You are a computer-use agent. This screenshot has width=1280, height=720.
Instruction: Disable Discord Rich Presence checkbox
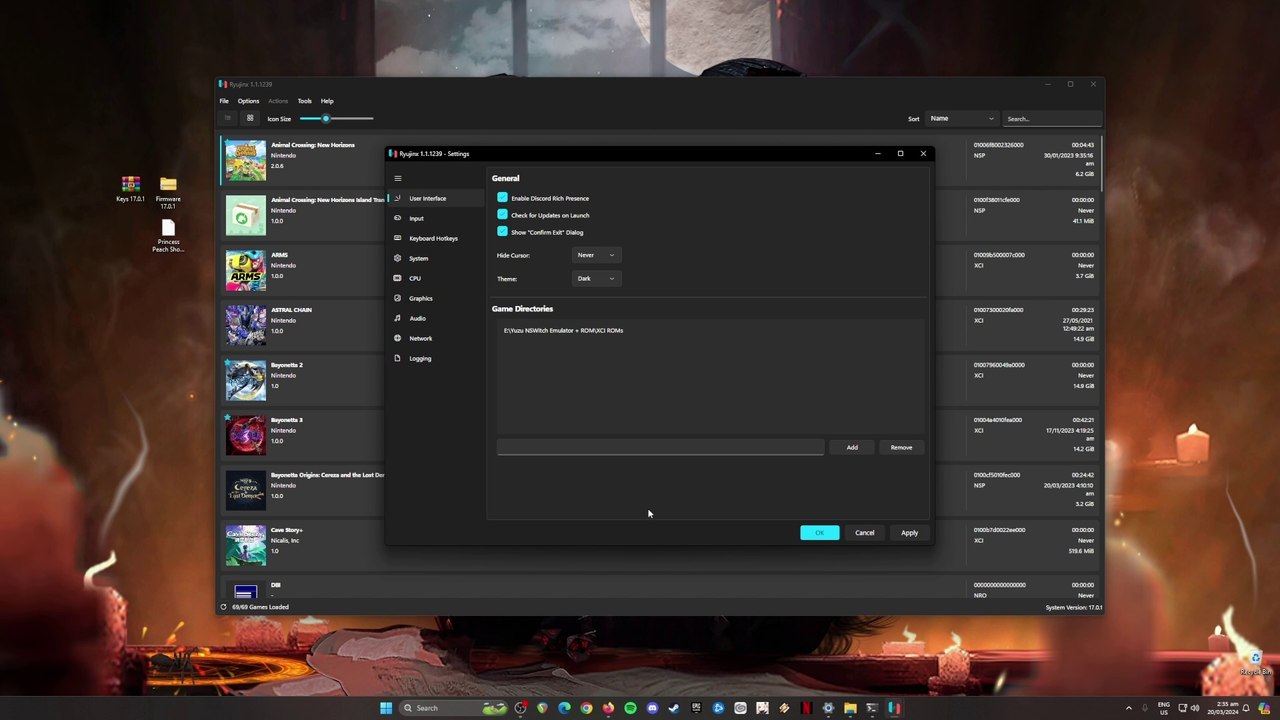[x=502, y=198]
